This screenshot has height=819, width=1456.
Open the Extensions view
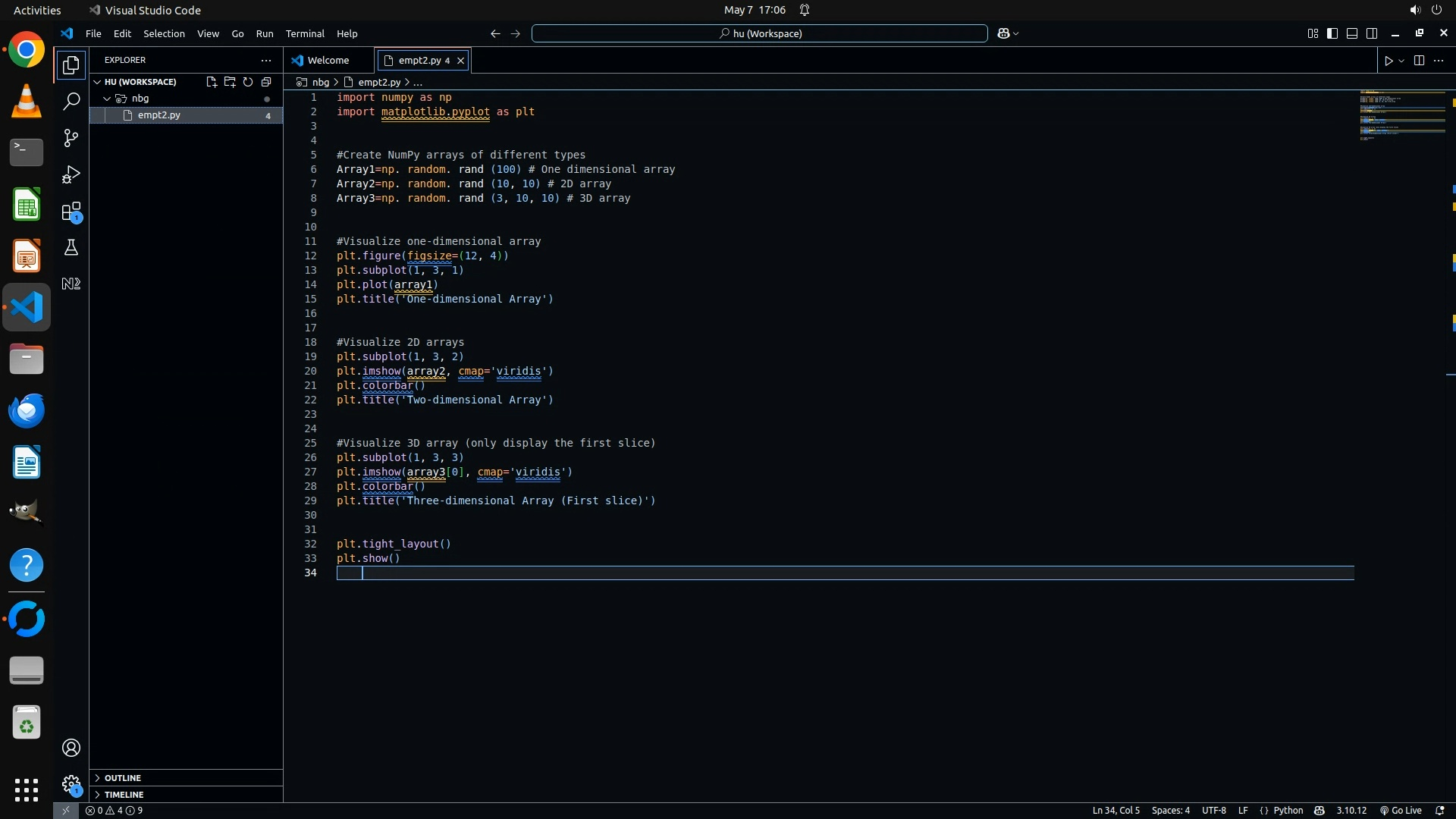[71, 212]
